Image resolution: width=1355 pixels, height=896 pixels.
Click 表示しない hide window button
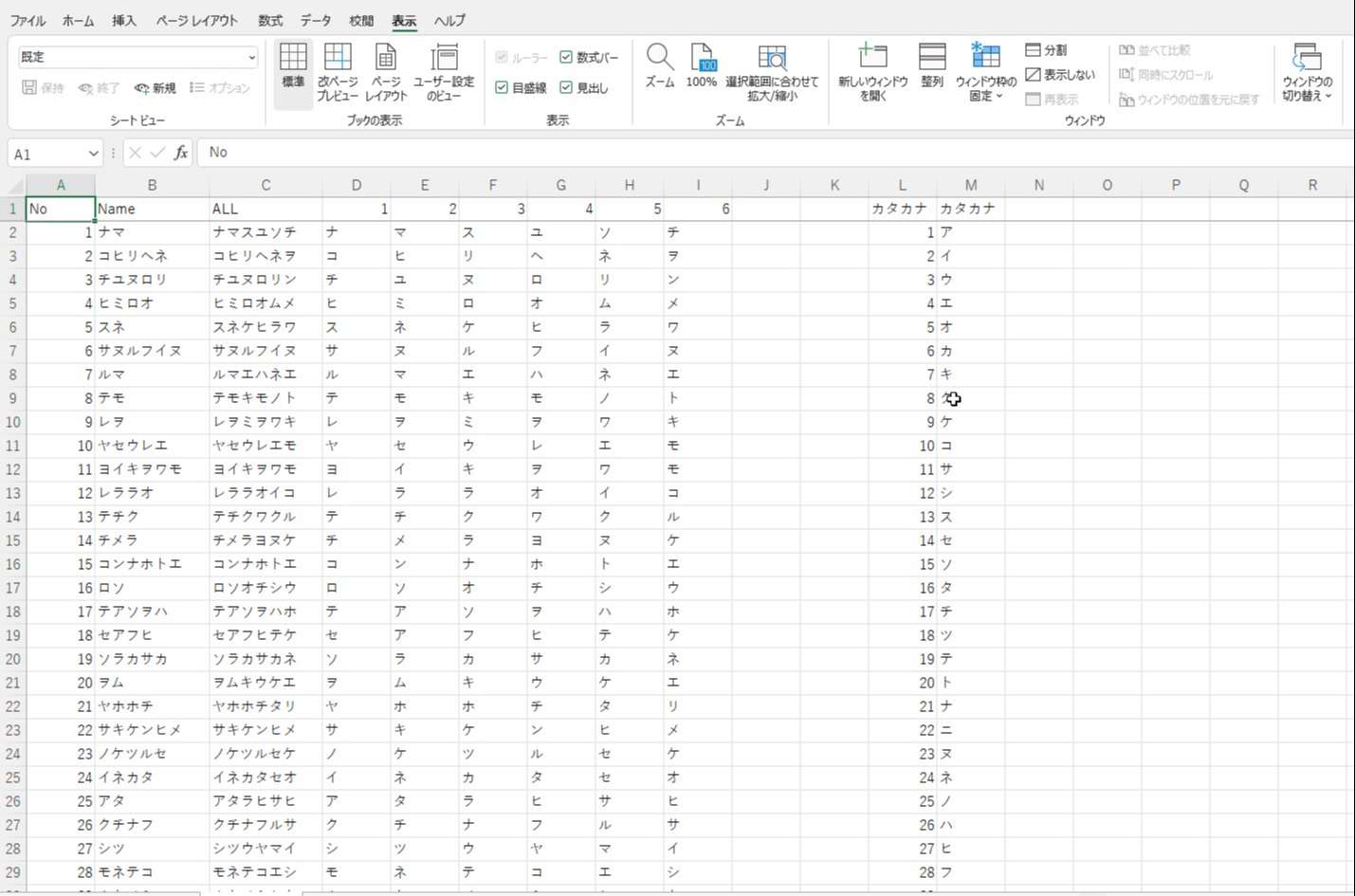click(1060, 75)
